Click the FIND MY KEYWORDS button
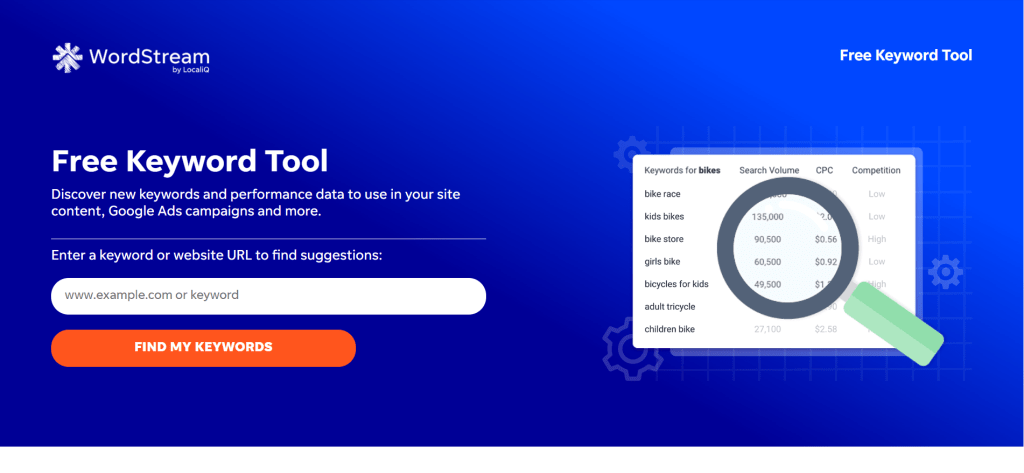Image resolution: width=1024 pixels, height=473 pixels. (x=203, y=348)
